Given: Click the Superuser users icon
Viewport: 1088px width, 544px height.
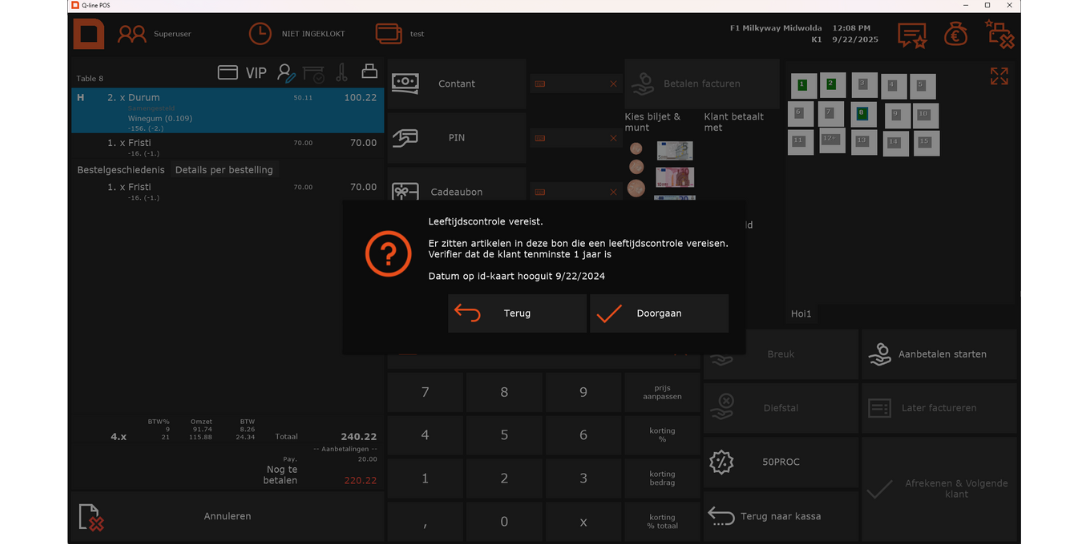Looking at the screenshot, I should (x=132, y=34).
